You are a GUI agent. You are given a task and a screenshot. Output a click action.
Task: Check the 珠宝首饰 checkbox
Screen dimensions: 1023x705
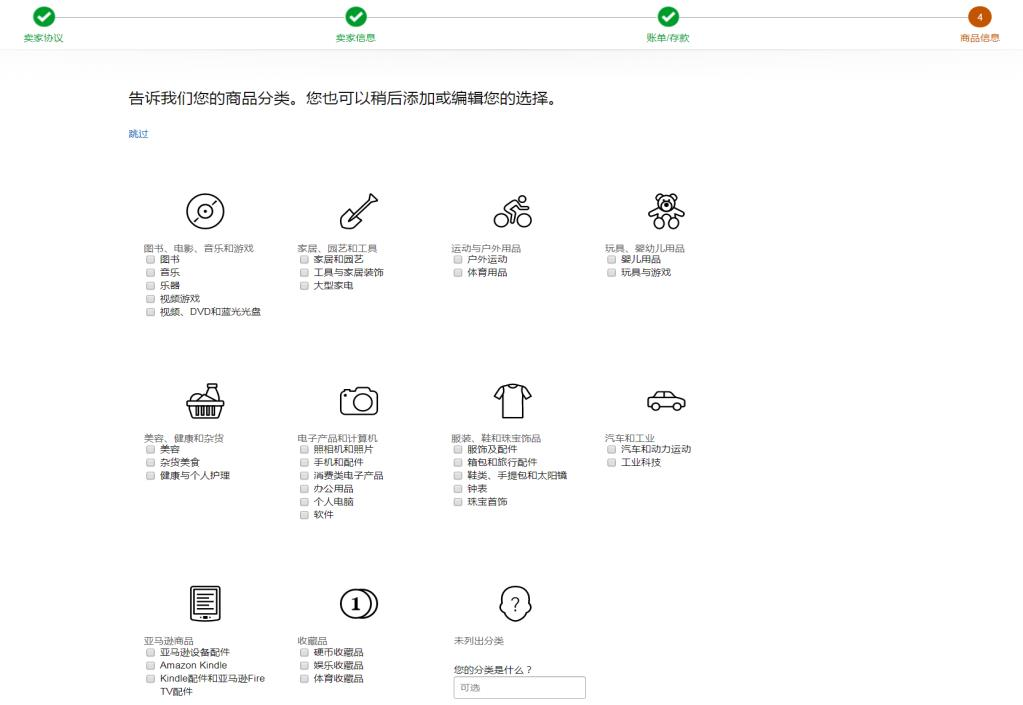tap(458, 501)
